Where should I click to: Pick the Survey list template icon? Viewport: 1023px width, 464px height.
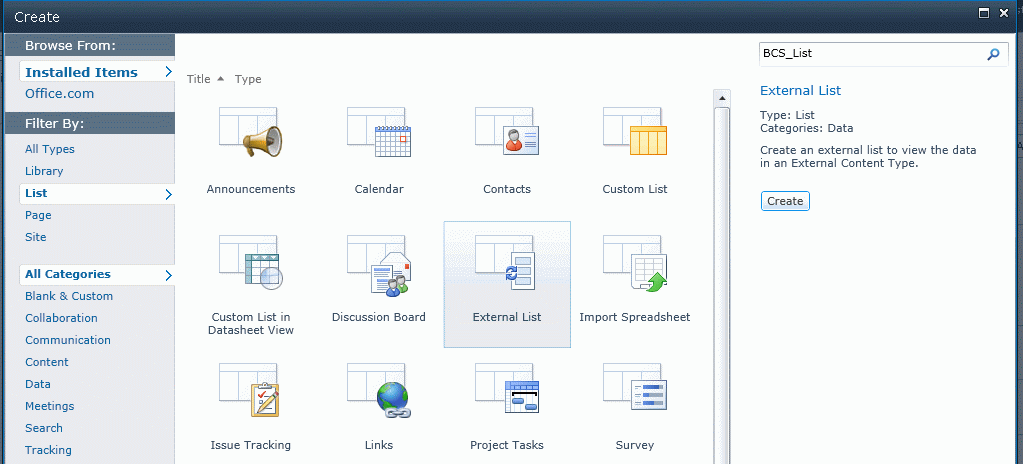click(635, 389)
